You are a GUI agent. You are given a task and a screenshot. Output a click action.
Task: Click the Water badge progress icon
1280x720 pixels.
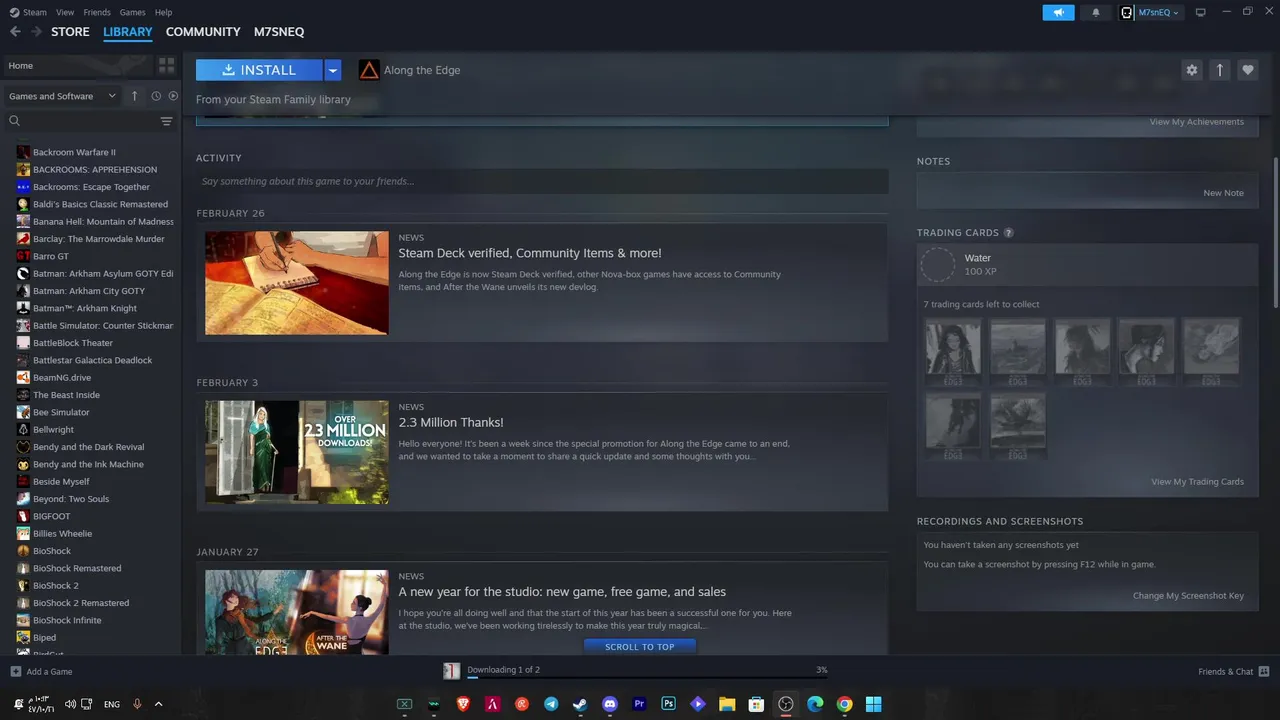coord(938,265)
